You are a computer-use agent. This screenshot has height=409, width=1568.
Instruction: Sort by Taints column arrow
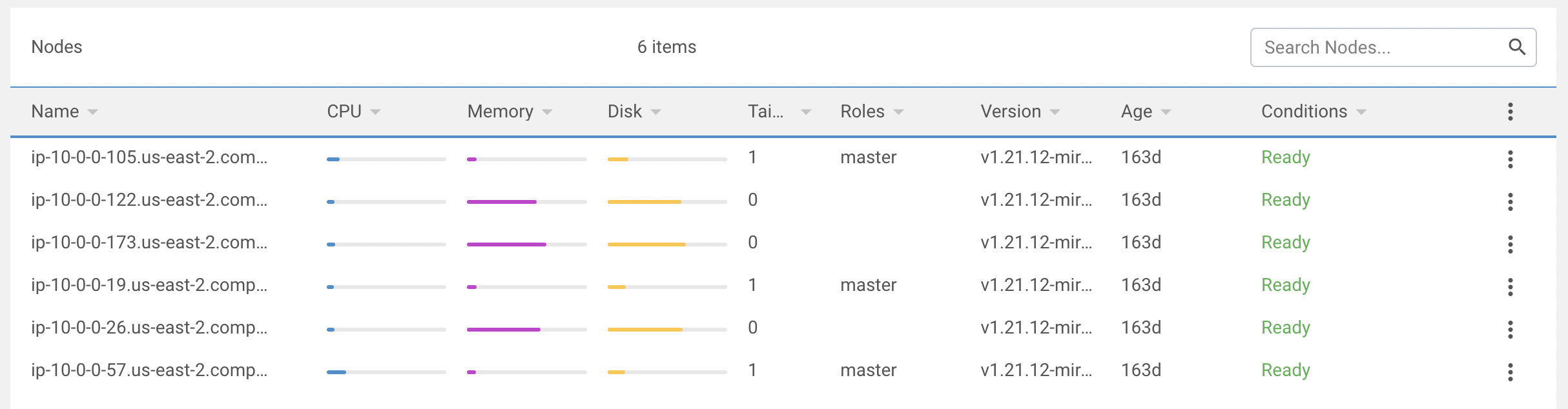tap(805, 112)
